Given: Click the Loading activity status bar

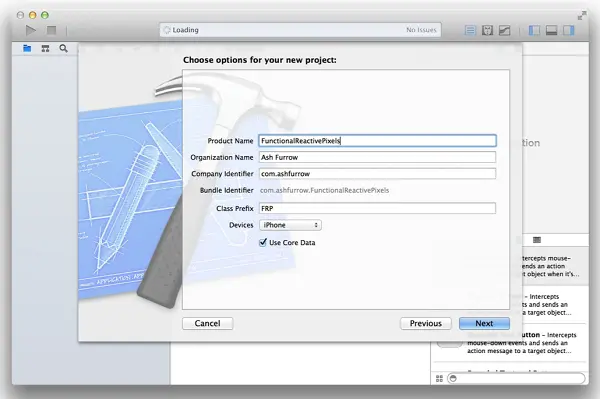Looking at the screenshot, I should [x=300, y=30].
